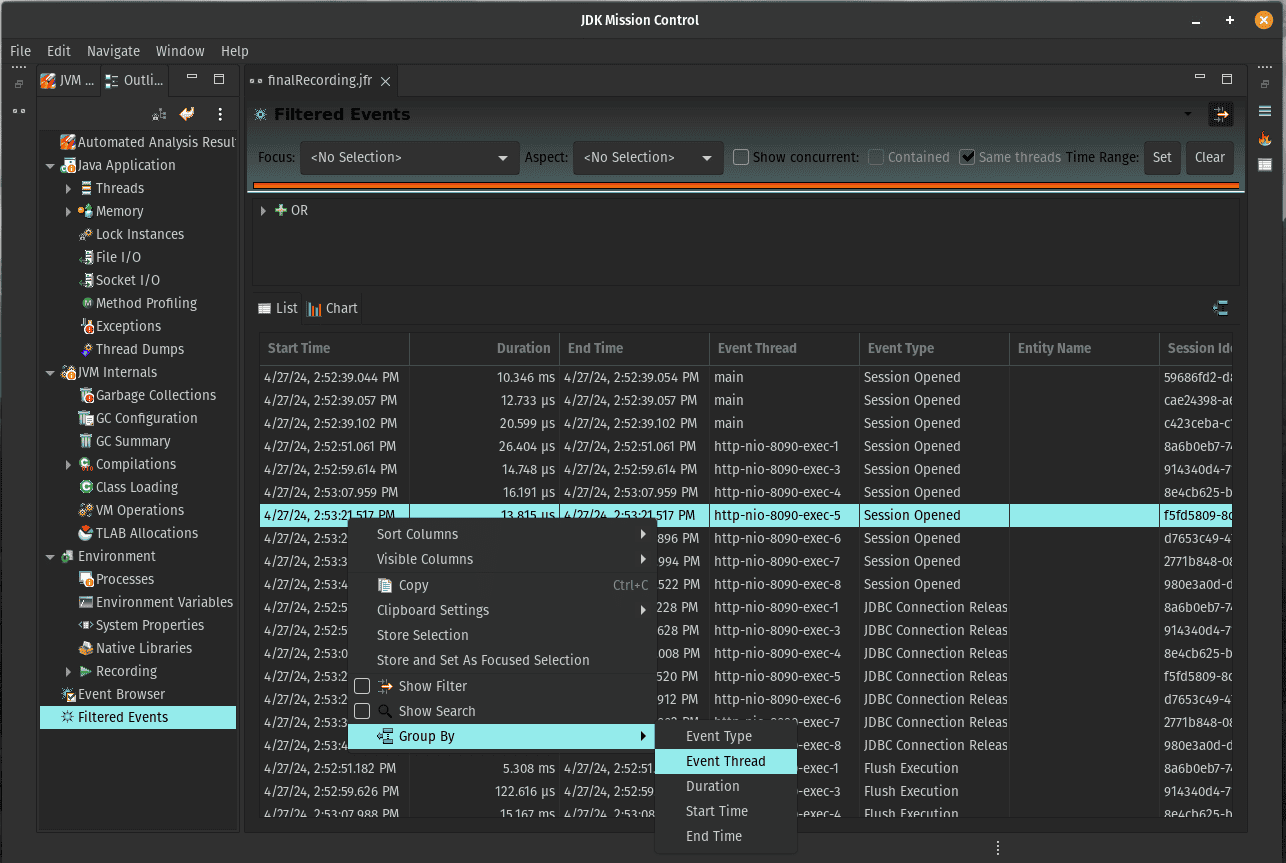Select System Properties in the outline tree
This screenshot has height=863, width=1286.
150,625
